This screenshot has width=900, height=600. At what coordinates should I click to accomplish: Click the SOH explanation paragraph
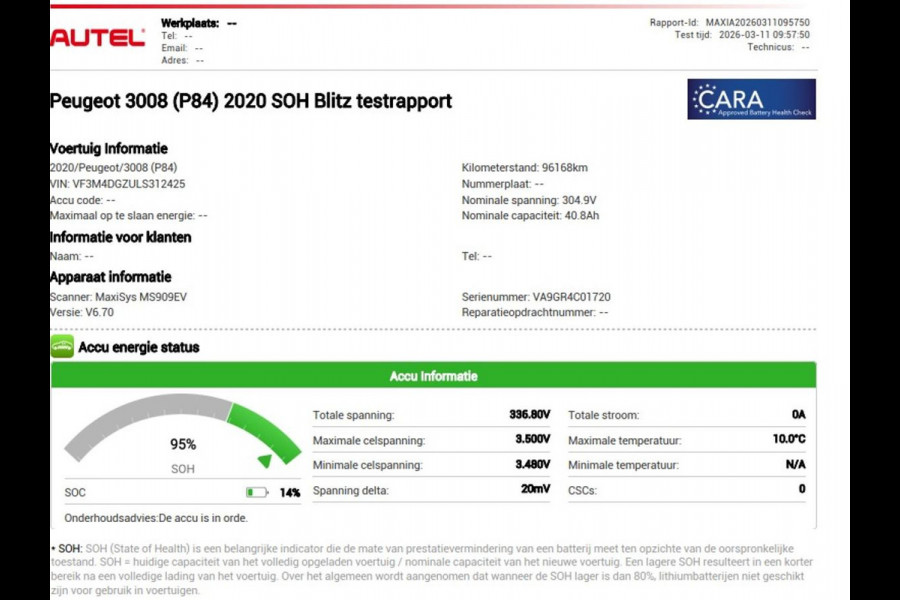432,569
